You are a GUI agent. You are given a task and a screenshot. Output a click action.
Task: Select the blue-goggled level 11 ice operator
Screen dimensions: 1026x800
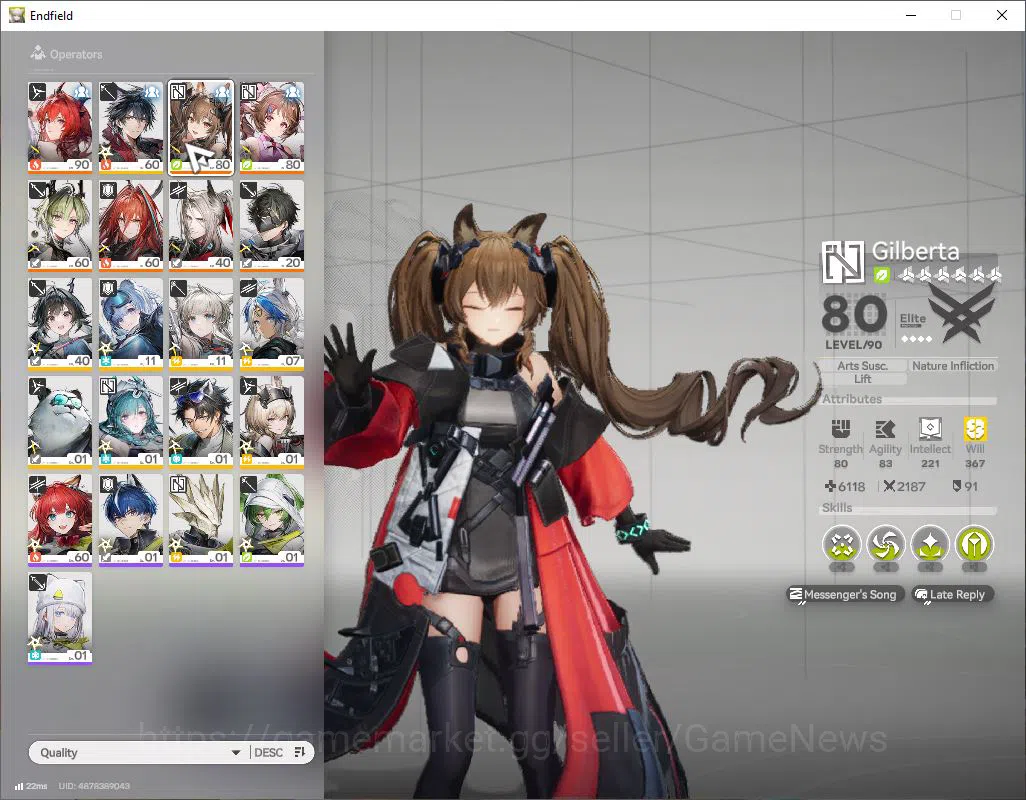pos(130,323)
